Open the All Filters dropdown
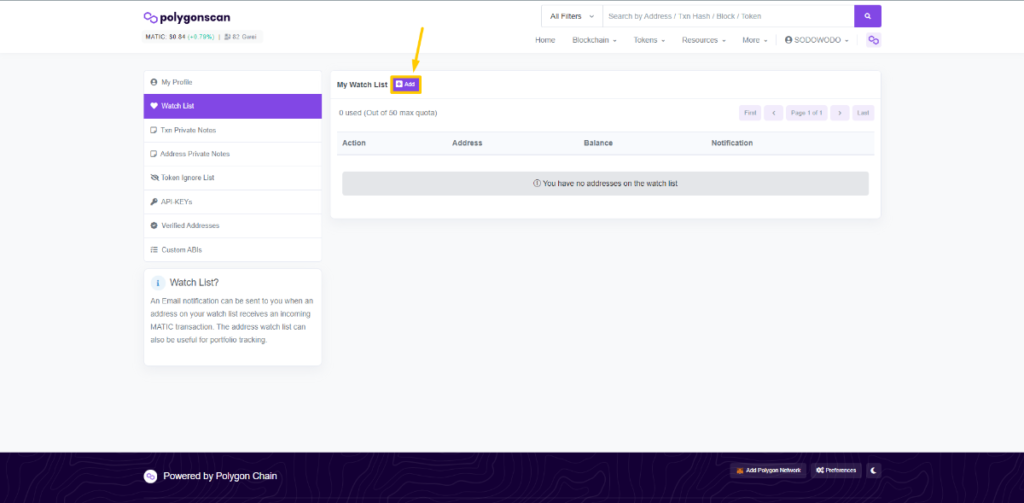This screenshot has width=1024, height=503. (x=572, y=16)
